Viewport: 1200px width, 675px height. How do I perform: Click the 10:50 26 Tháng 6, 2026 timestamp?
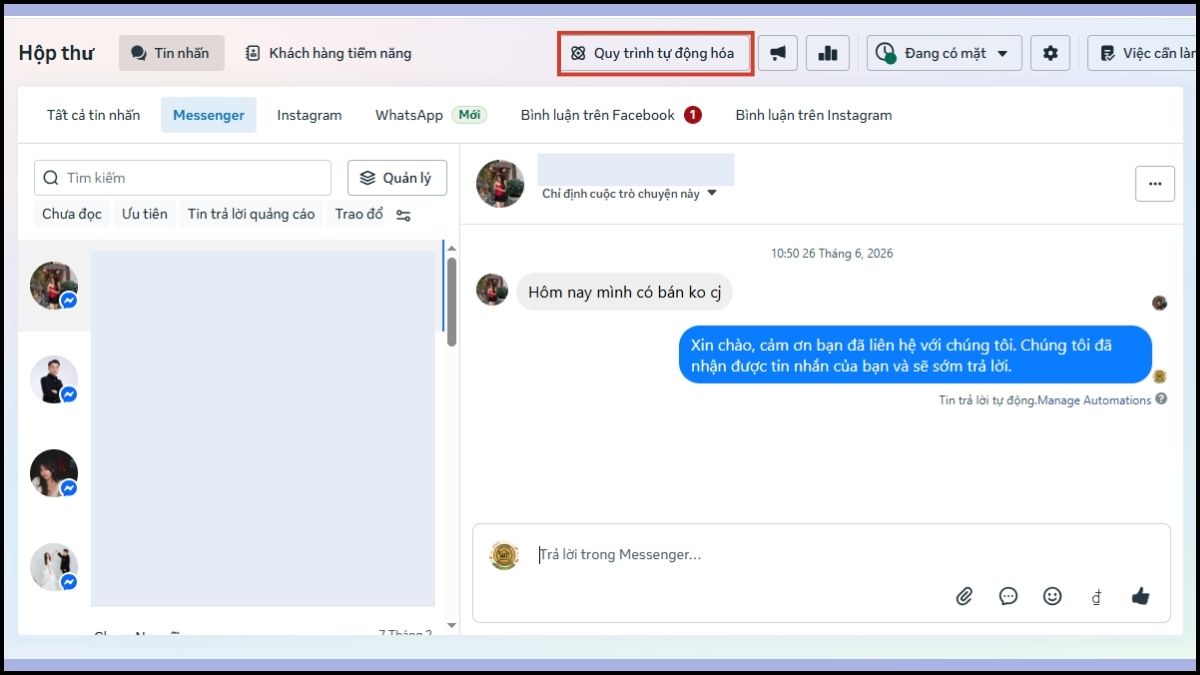pos(832,253)
